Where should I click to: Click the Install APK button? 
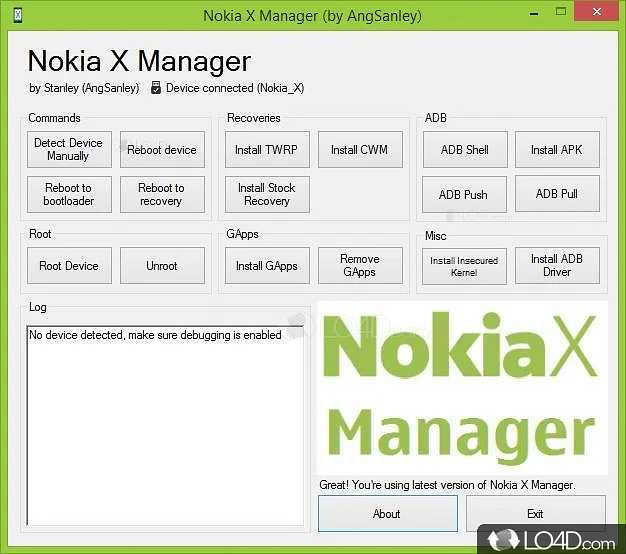557,149
